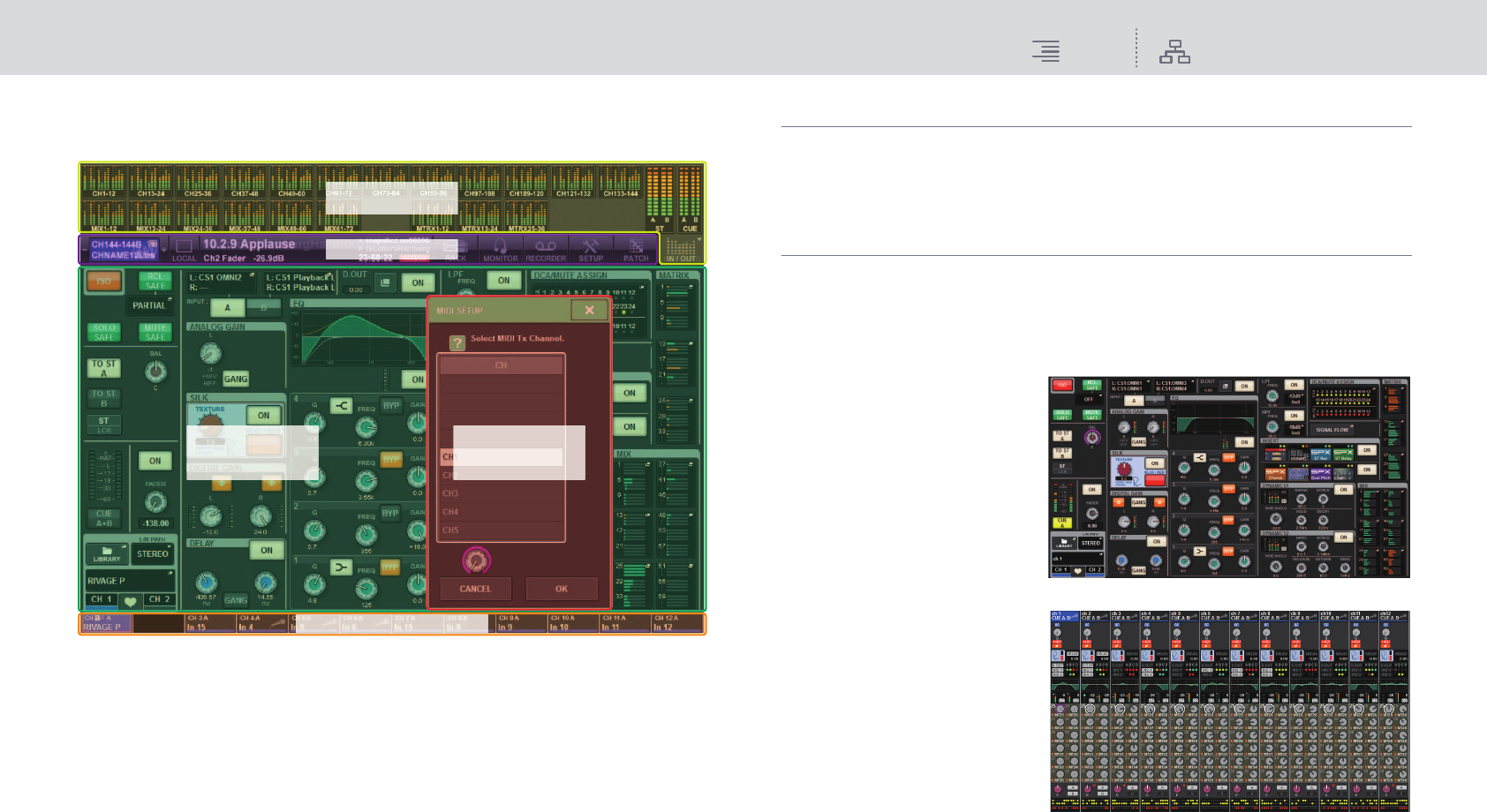
Task: Select the CH 9A In 9 channel strip
Action: click(522, 623)
